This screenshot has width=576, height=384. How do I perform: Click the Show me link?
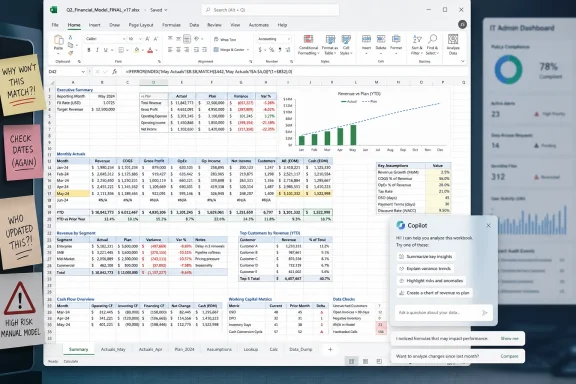point(509,338)
